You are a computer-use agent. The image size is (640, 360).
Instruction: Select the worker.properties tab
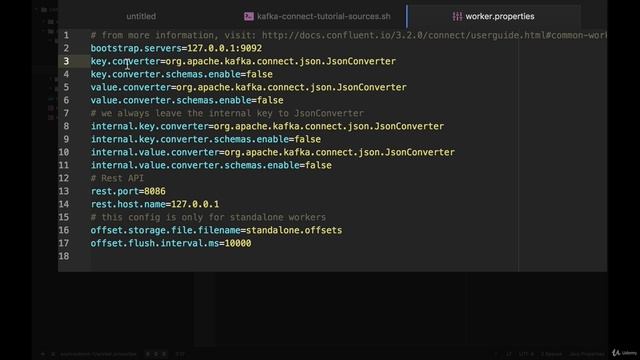pyautogui.click(x=500, y=16)
